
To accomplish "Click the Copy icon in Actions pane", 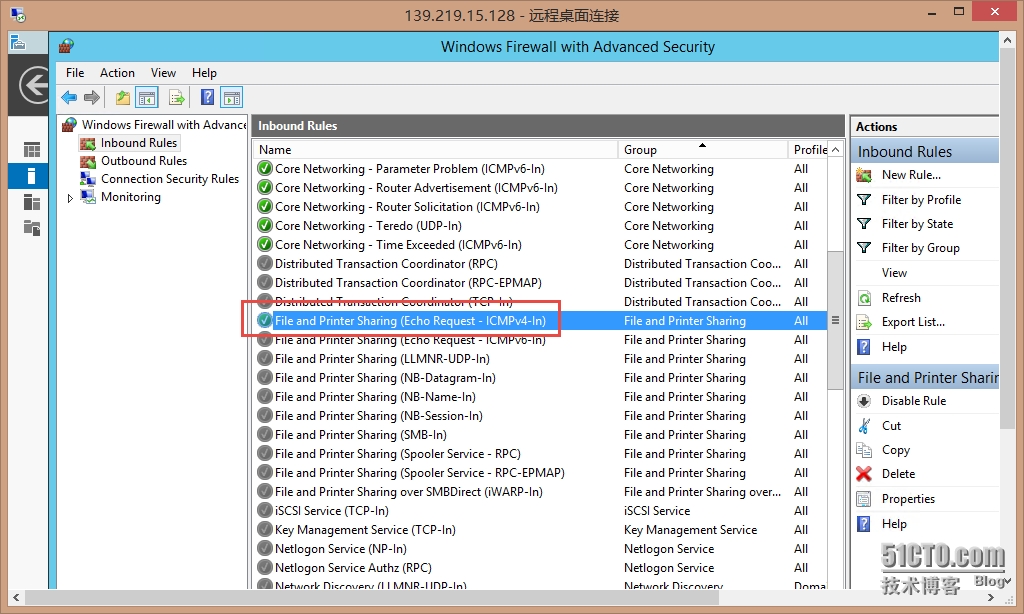I will click(x=864, y=450).
